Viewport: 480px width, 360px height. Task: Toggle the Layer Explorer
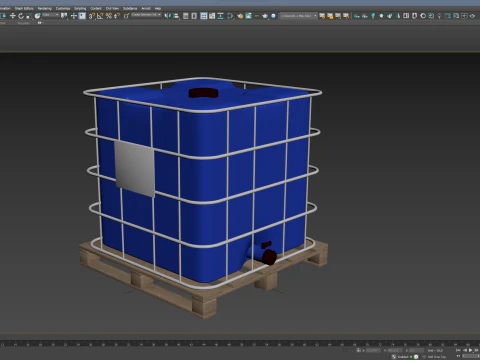[194, 16]
